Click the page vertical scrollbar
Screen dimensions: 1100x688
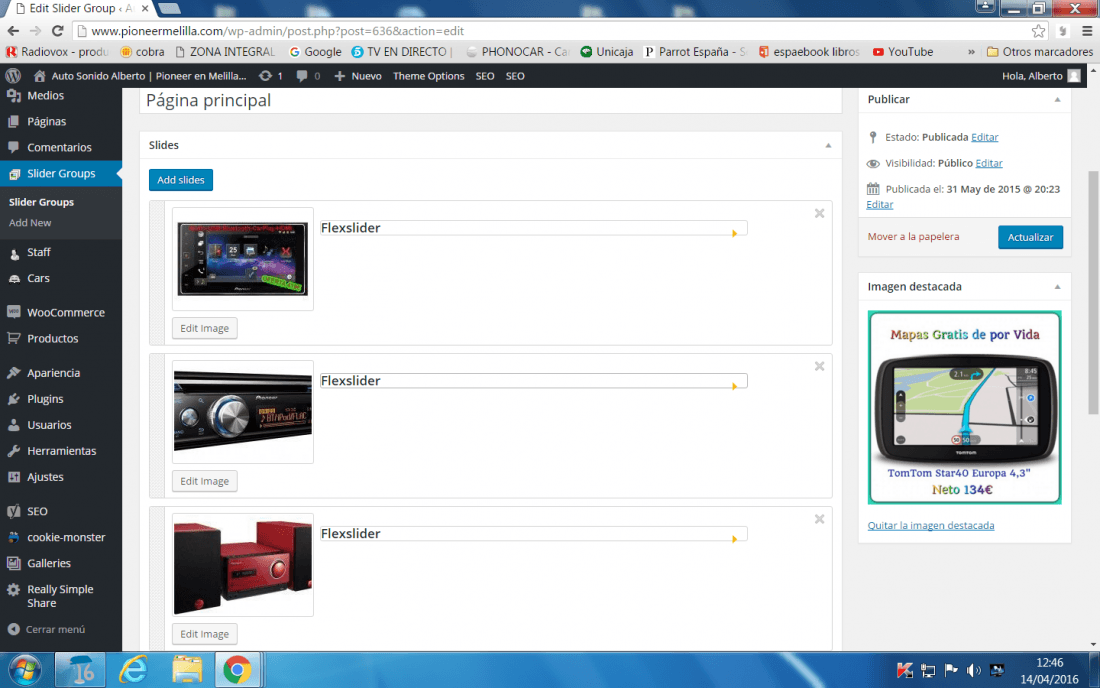(1094, 292)
